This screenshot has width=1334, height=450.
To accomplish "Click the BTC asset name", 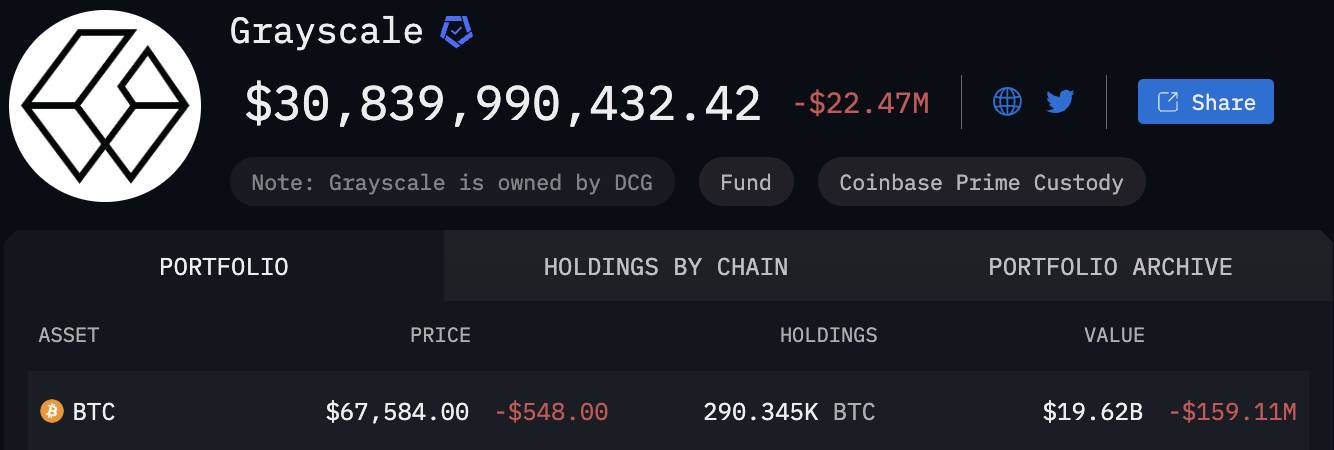I will pos(93,411).
